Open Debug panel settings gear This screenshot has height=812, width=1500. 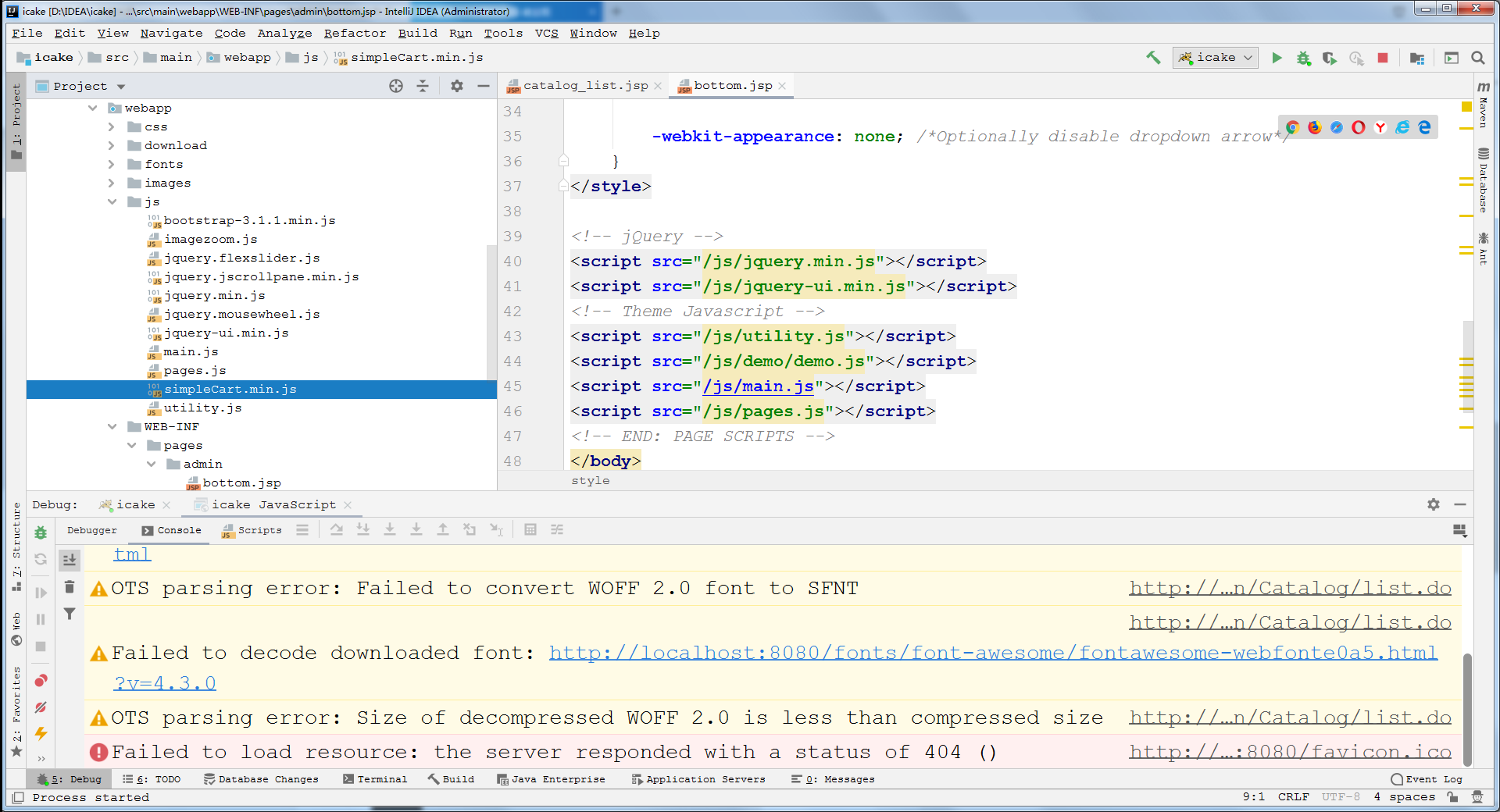pos(1434,504)
